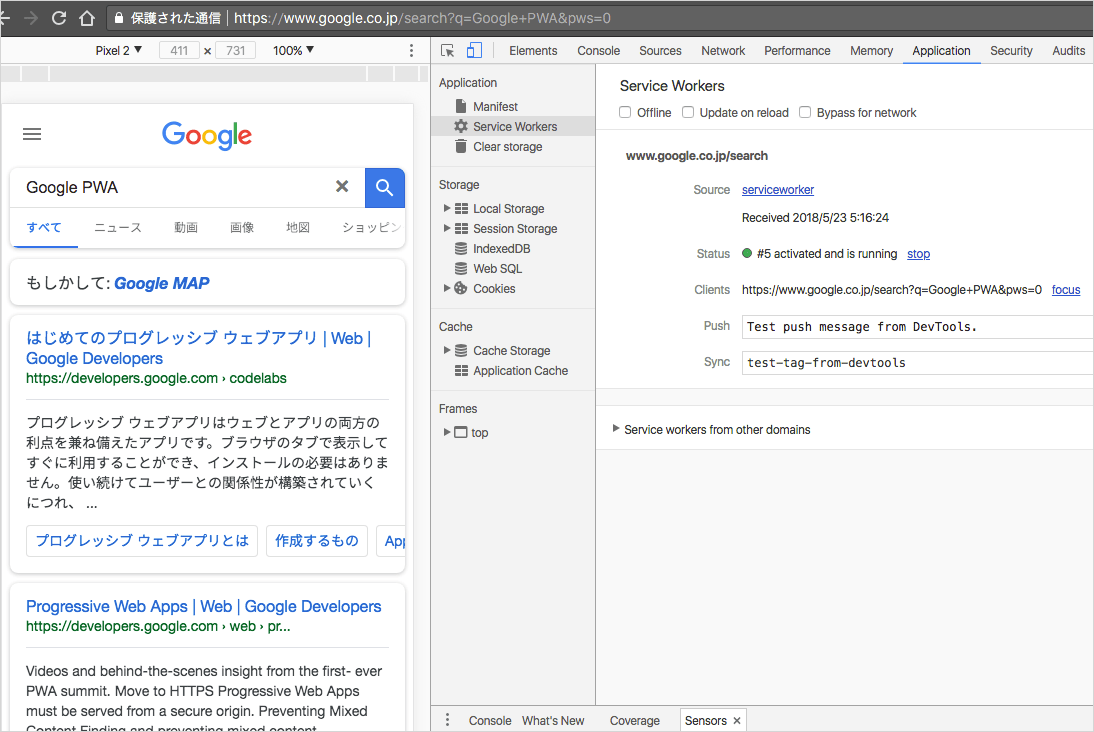Clear the search box with X icon
Viewport: 1094px width, 732px height.
pyautogui.click(x=342, y=186)
